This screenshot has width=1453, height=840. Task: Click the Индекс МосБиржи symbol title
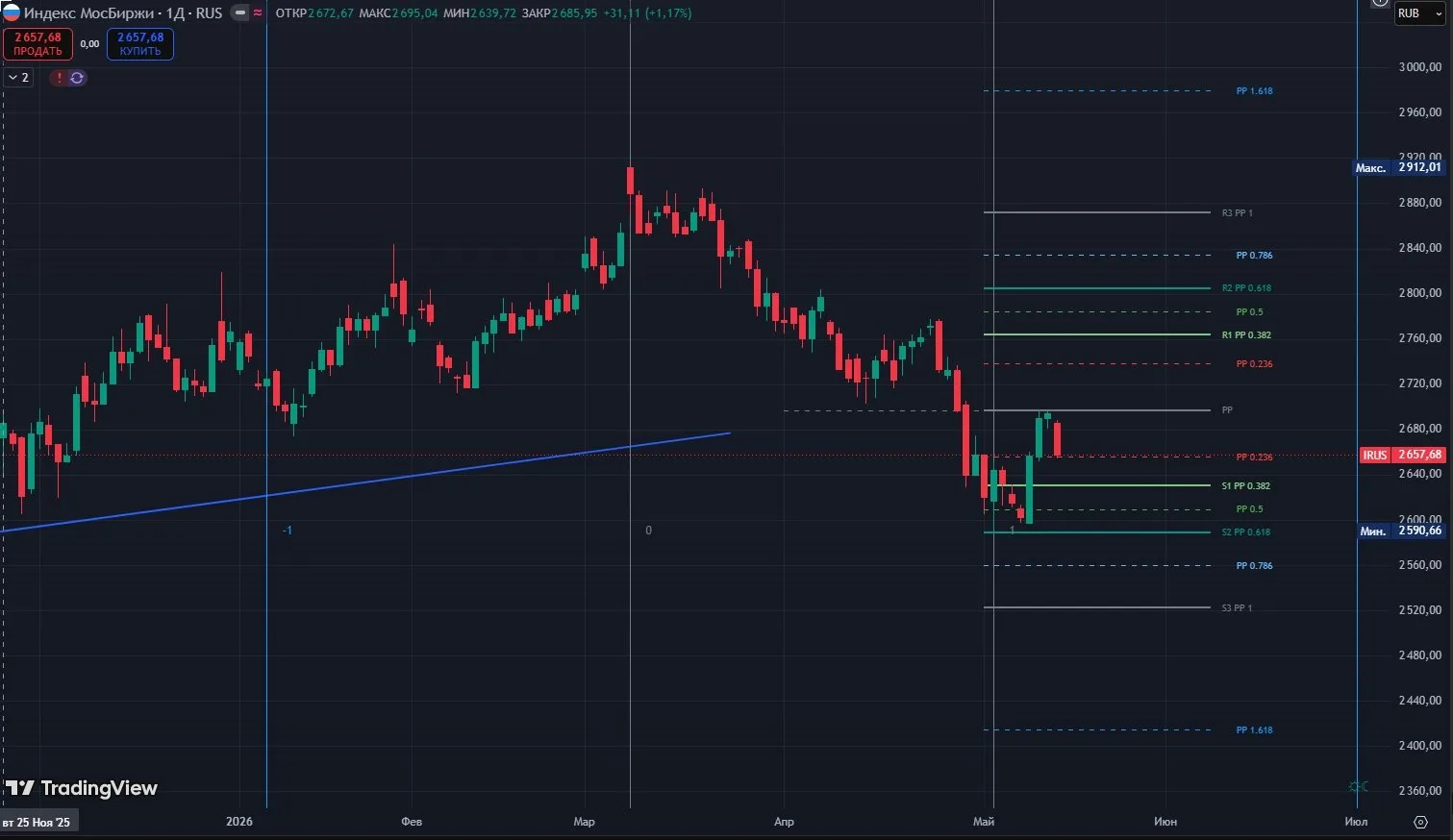(91, 13)
